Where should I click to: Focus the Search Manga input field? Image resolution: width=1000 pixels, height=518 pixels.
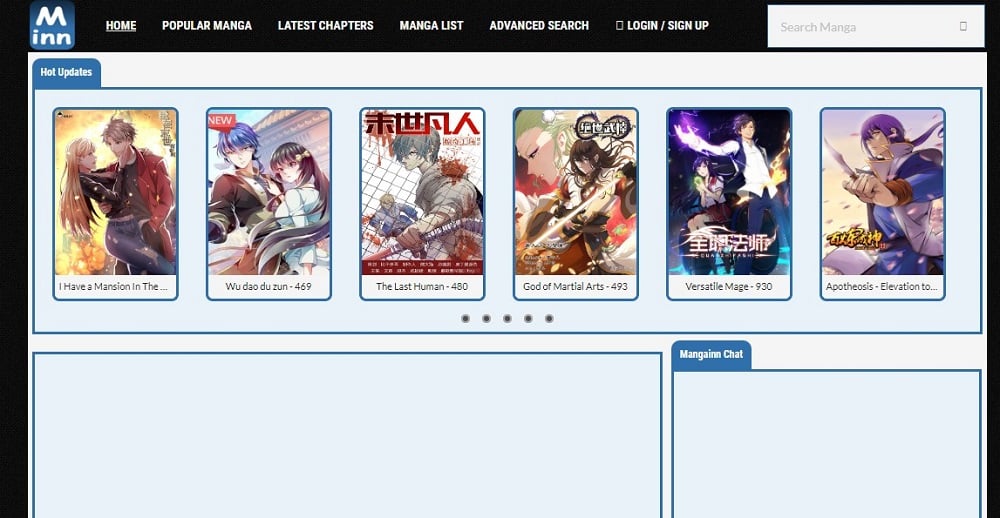pos(876,26)
